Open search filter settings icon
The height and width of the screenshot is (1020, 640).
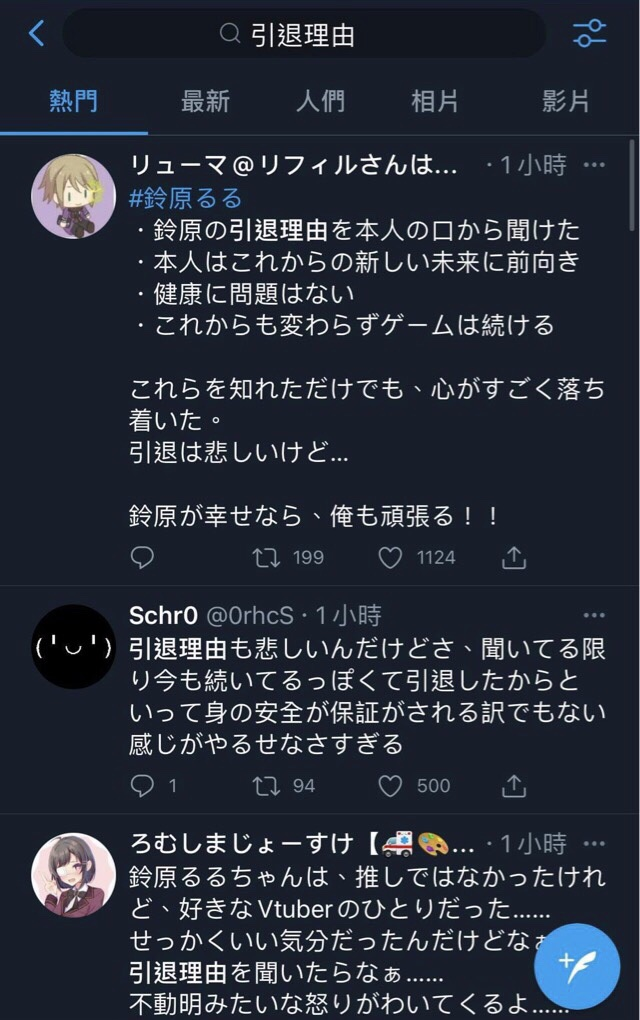coord(590,34)
